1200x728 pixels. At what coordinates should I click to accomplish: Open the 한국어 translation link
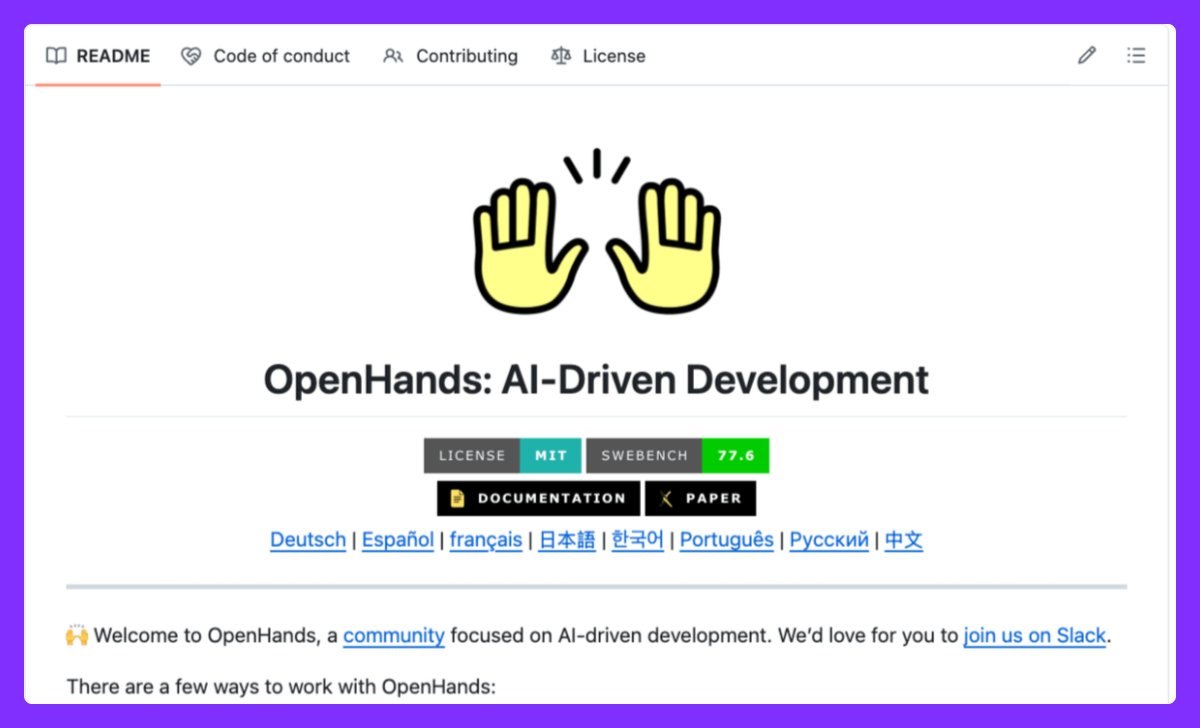pyautogui.click(x=638, y=540)
